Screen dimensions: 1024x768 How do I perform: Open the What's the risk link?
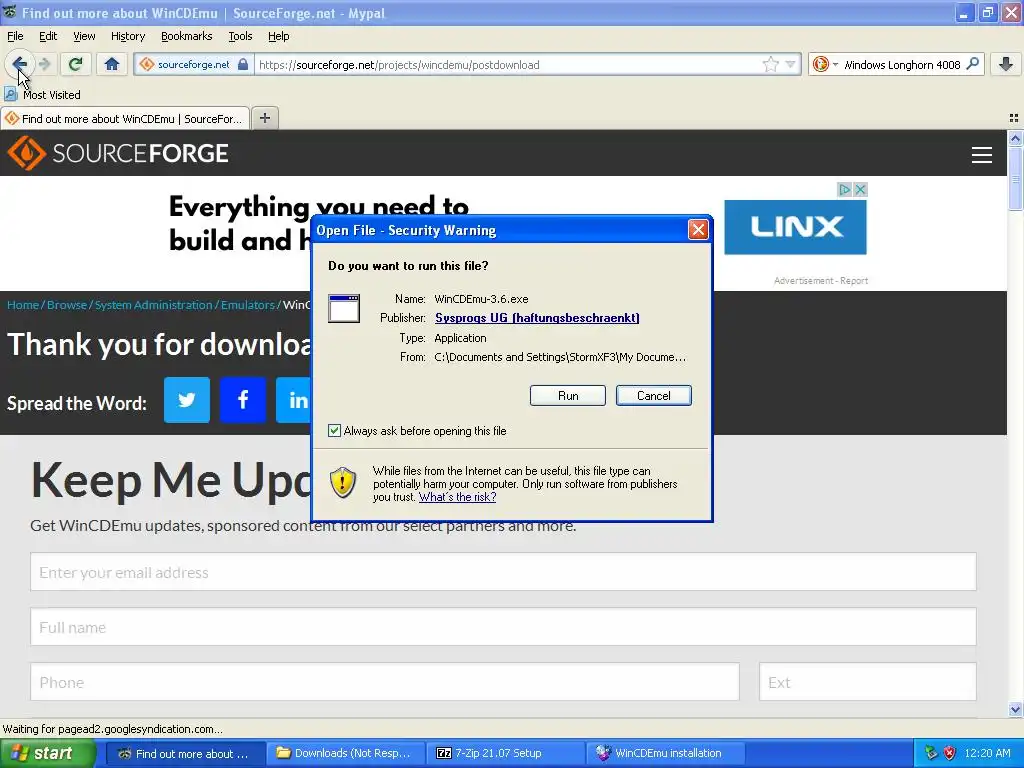(x=457, y=497)
